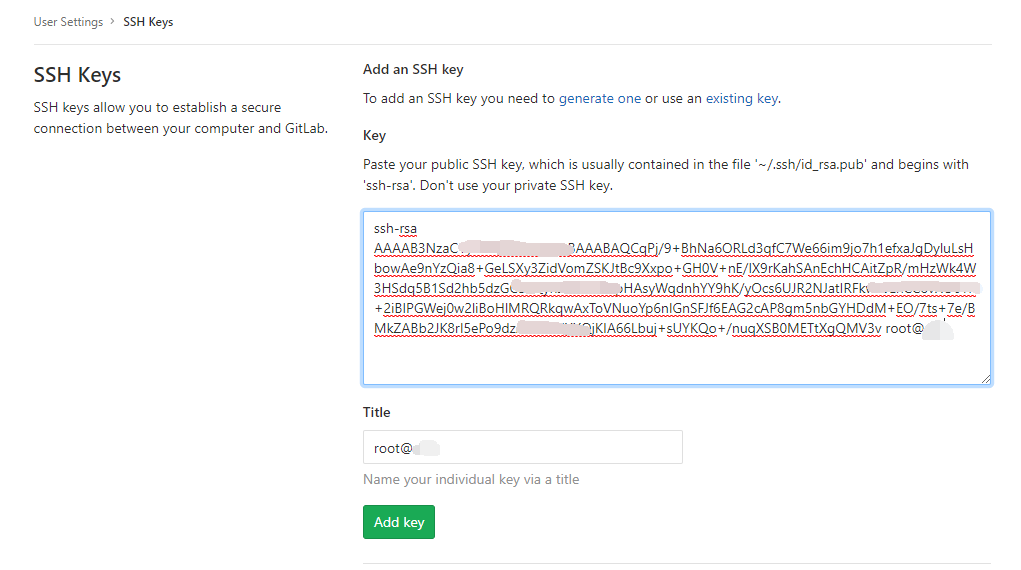Screen dimensions: 1021x570
Task: Click the 'Title' field label
Action: [x=376, y=412]
